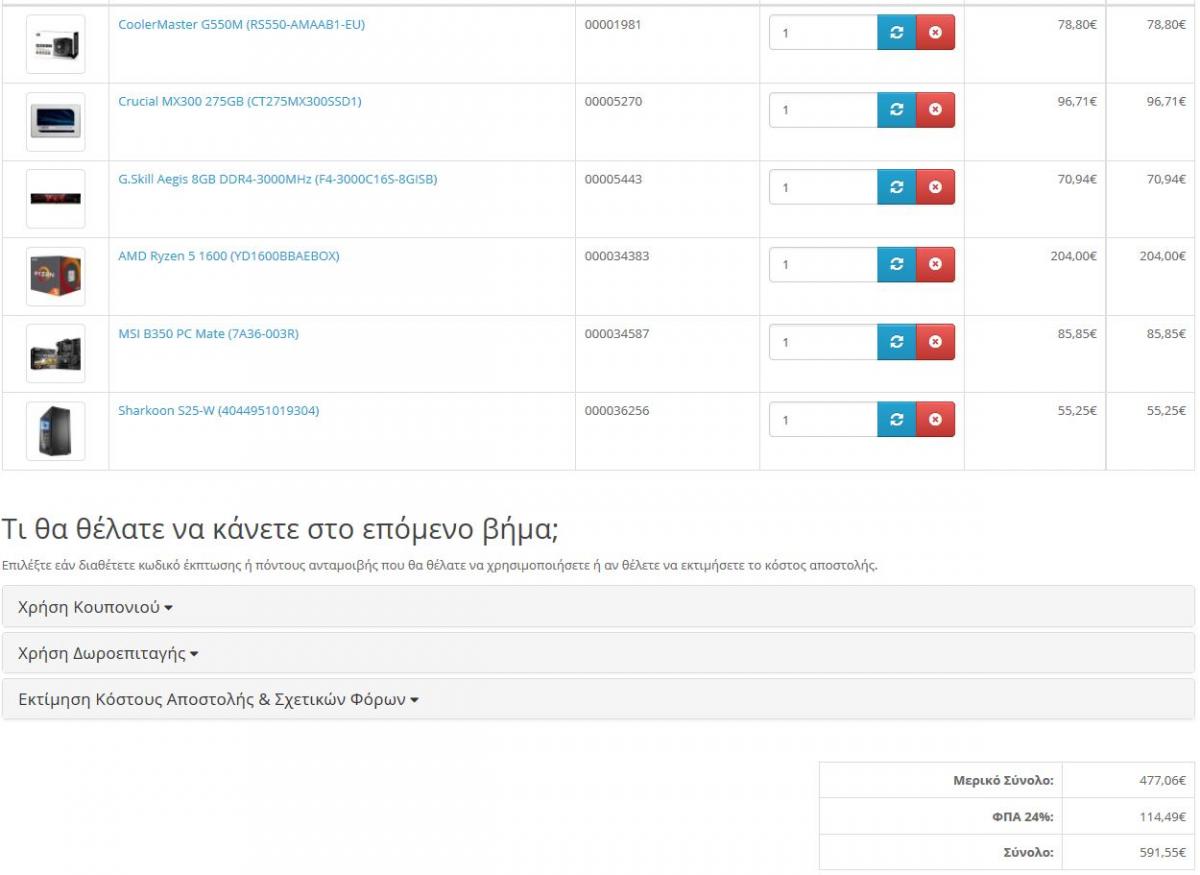This screenshot has height=875, width=1200.
Task: Refresh quantity for CoolerMaster G550M
Action: click(897, 33)
